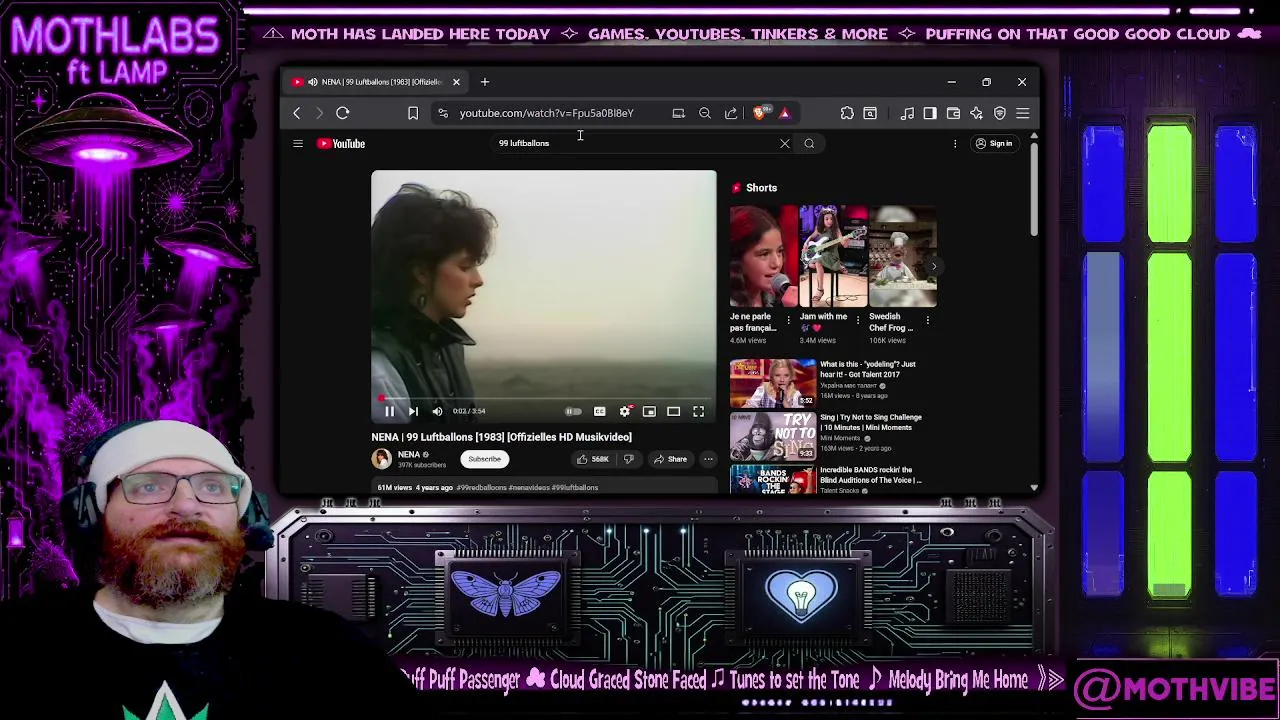Open a new browser tab with plus

(484, 81)
